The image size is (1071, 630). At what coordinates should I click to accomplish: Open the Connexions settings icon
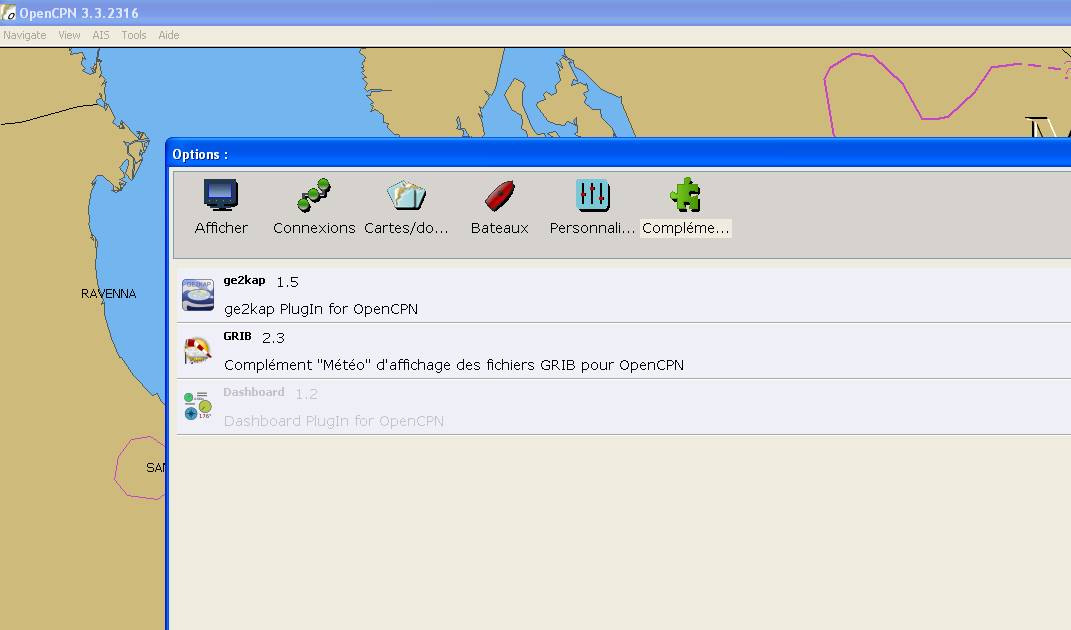tap(314, 195)
